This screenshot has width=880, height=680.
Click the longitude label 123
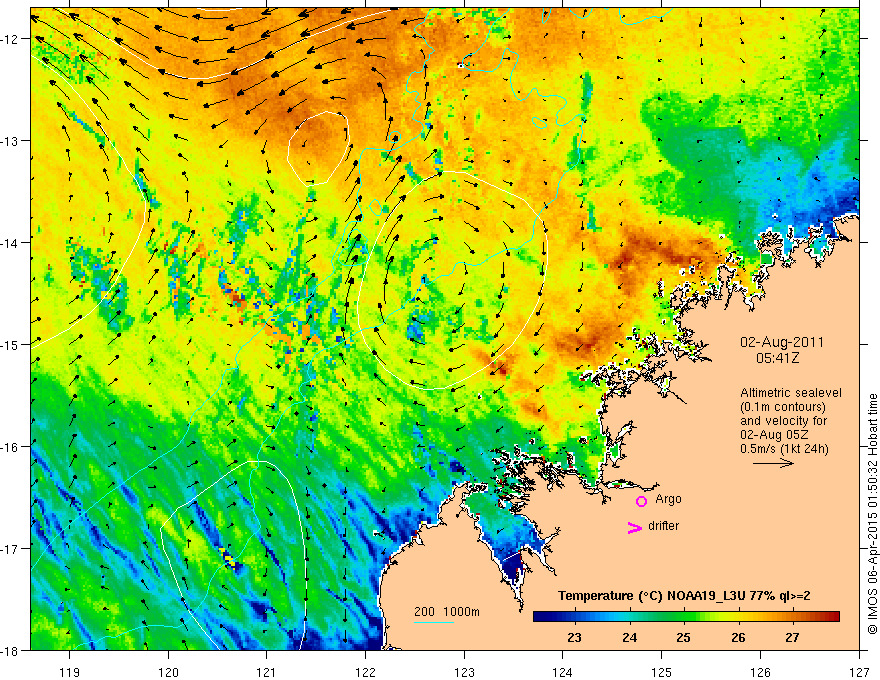pos(464,673)
